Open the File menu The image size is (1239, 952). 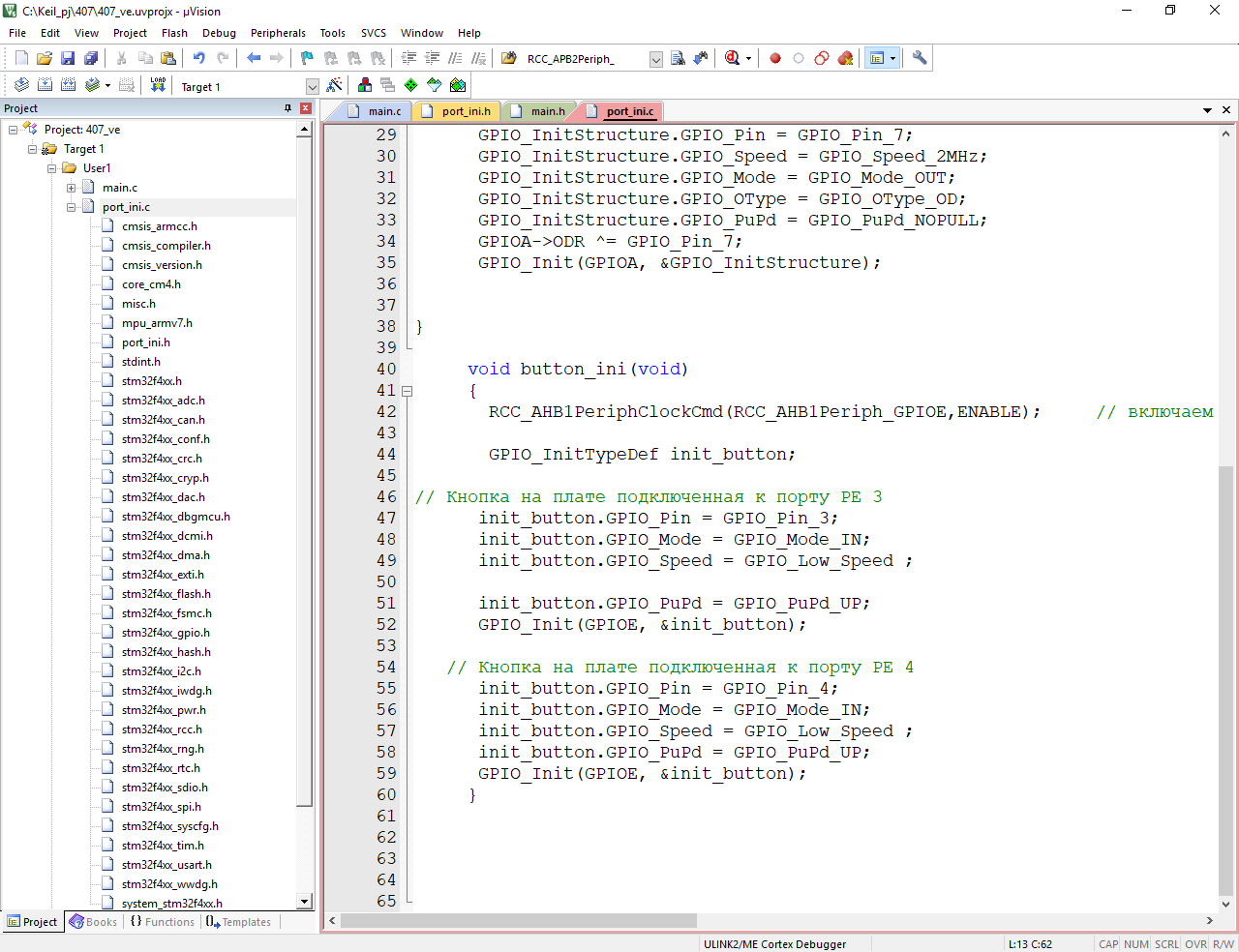coord(17,33)
